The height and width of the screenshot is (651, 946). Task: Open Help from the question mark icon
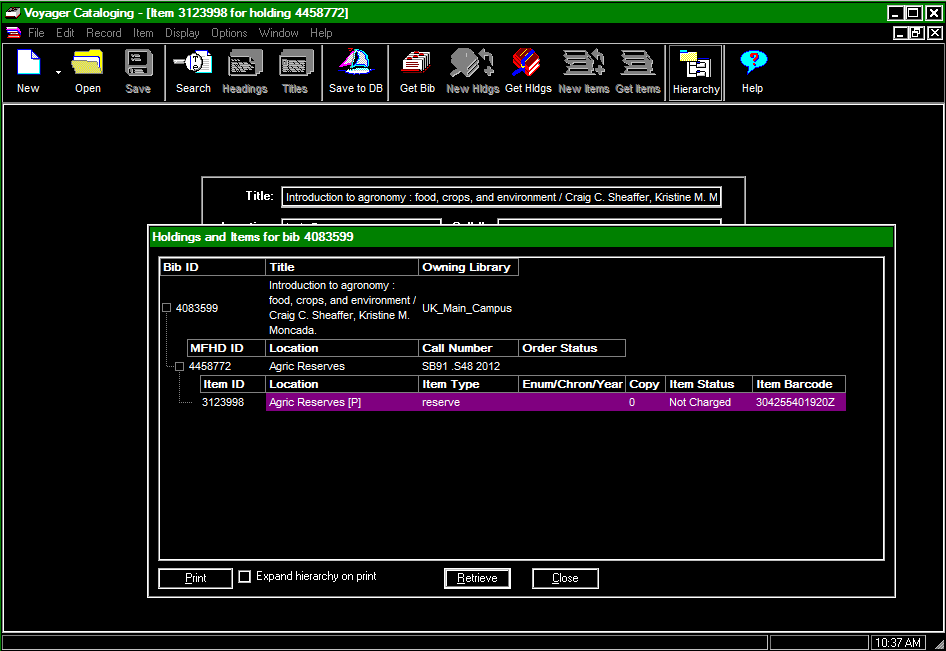tap(752, 65)
